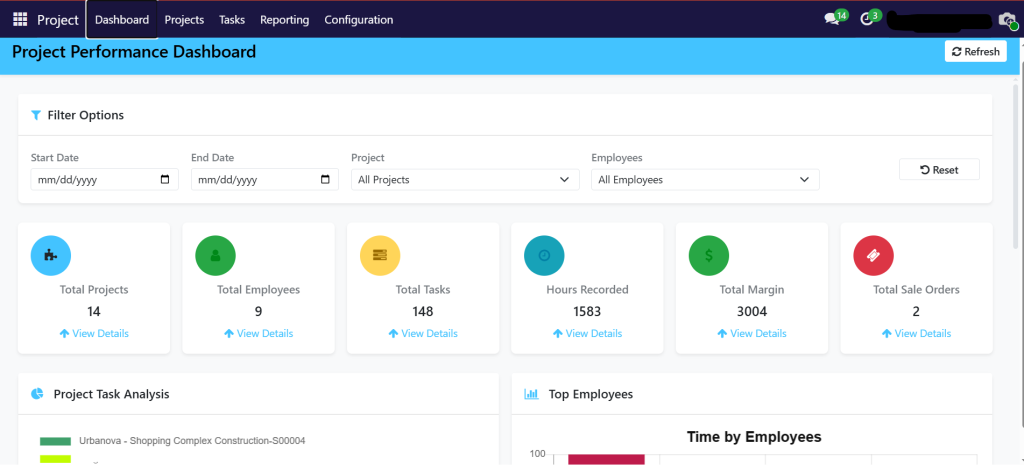Click the Total Projects value 14
The width and height of the screenshot is (1024, 465).
point(93,312)
